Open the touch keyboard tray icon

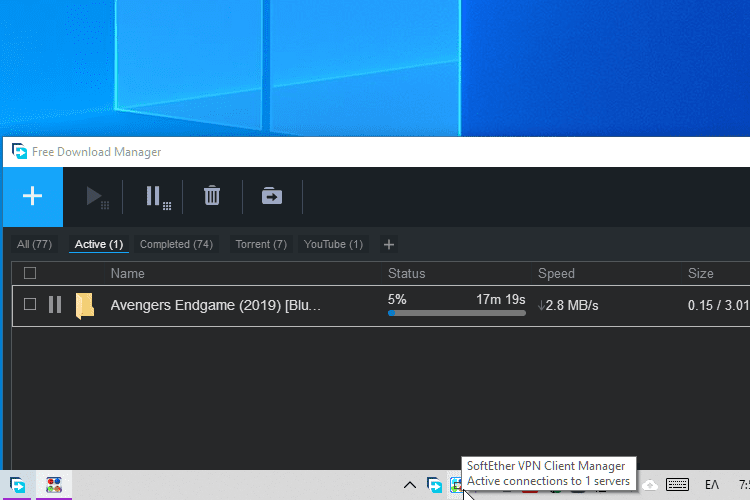click(x=677, y=485)
